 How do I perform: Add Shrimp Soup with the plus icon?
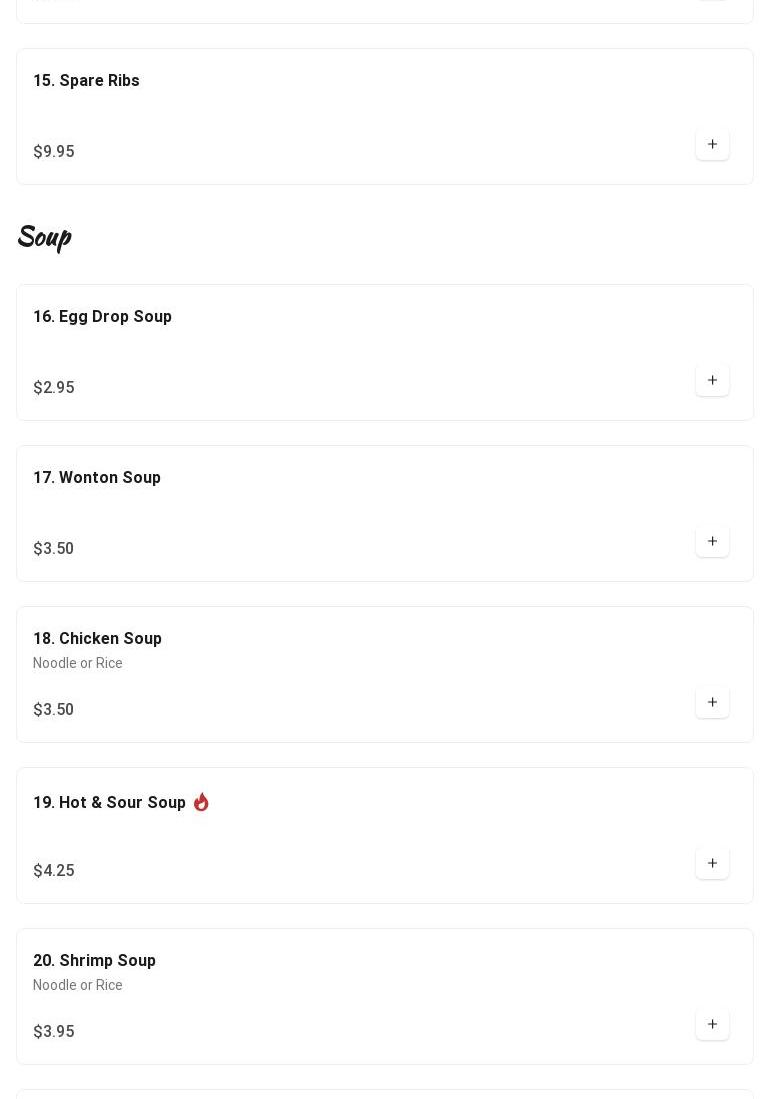[712, 1024]
